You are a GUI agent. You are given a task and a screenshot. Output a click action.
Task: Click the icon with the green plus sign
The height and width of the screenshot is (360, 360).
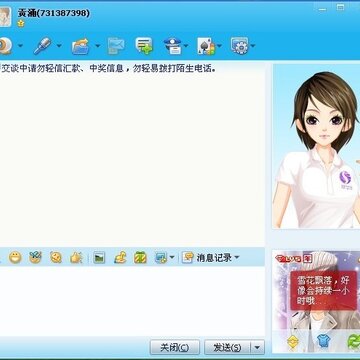[x=144, y=46]
